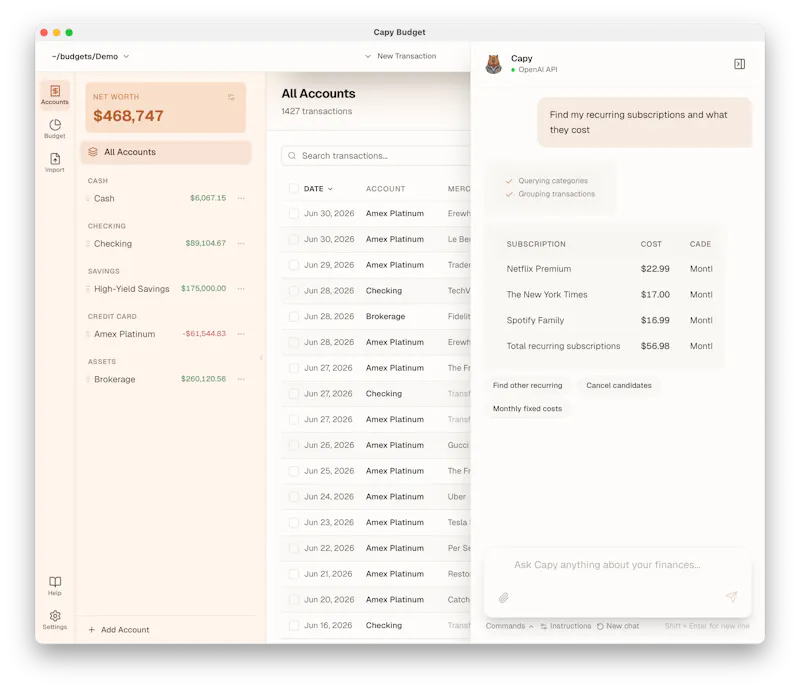Screen dimensions: 800x690
Task: Send the message with paper plane icon
Action: coord(732,597)
